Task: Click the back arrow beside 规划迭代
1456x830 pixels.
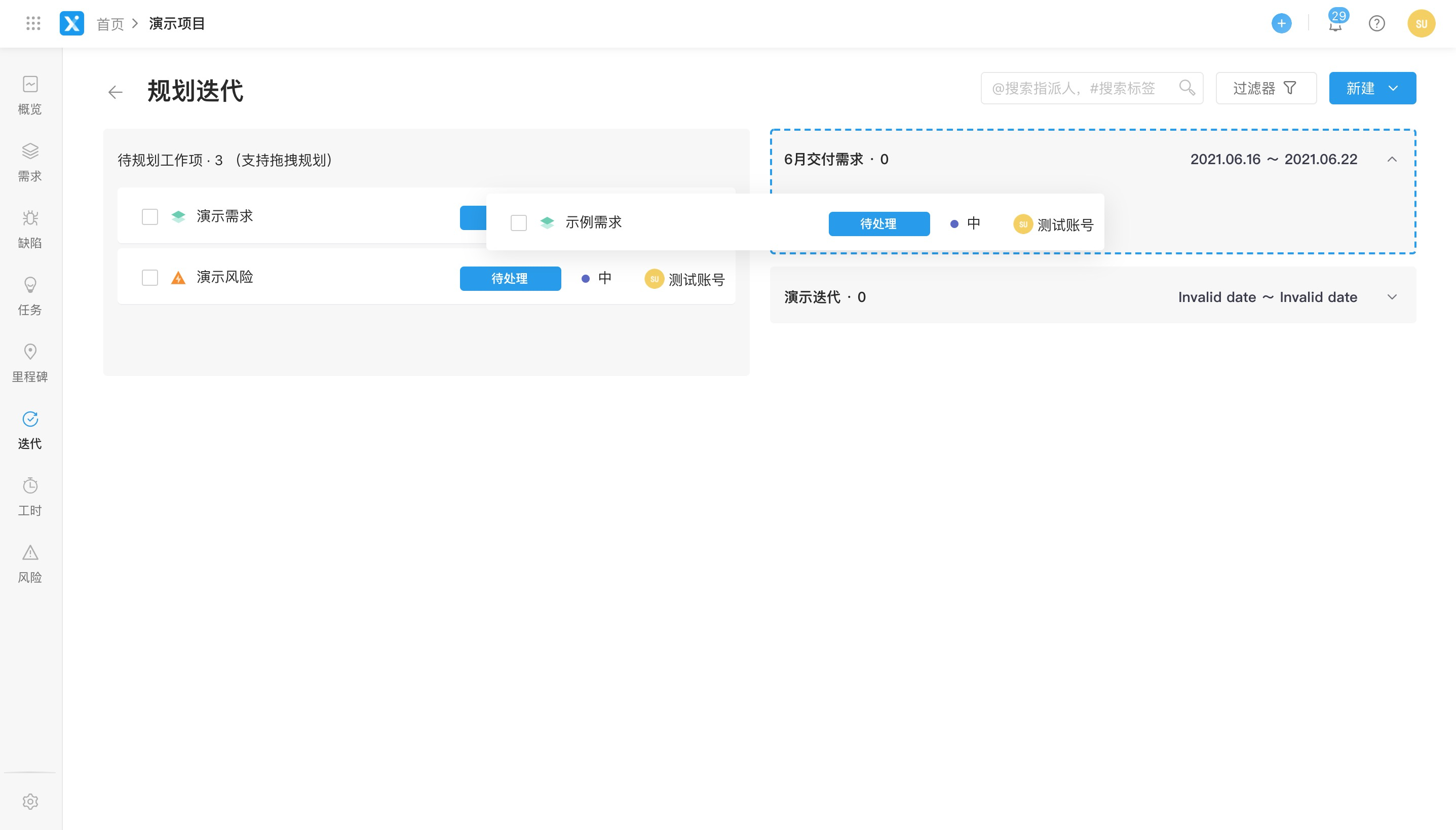Action: (x=116, y=92)
